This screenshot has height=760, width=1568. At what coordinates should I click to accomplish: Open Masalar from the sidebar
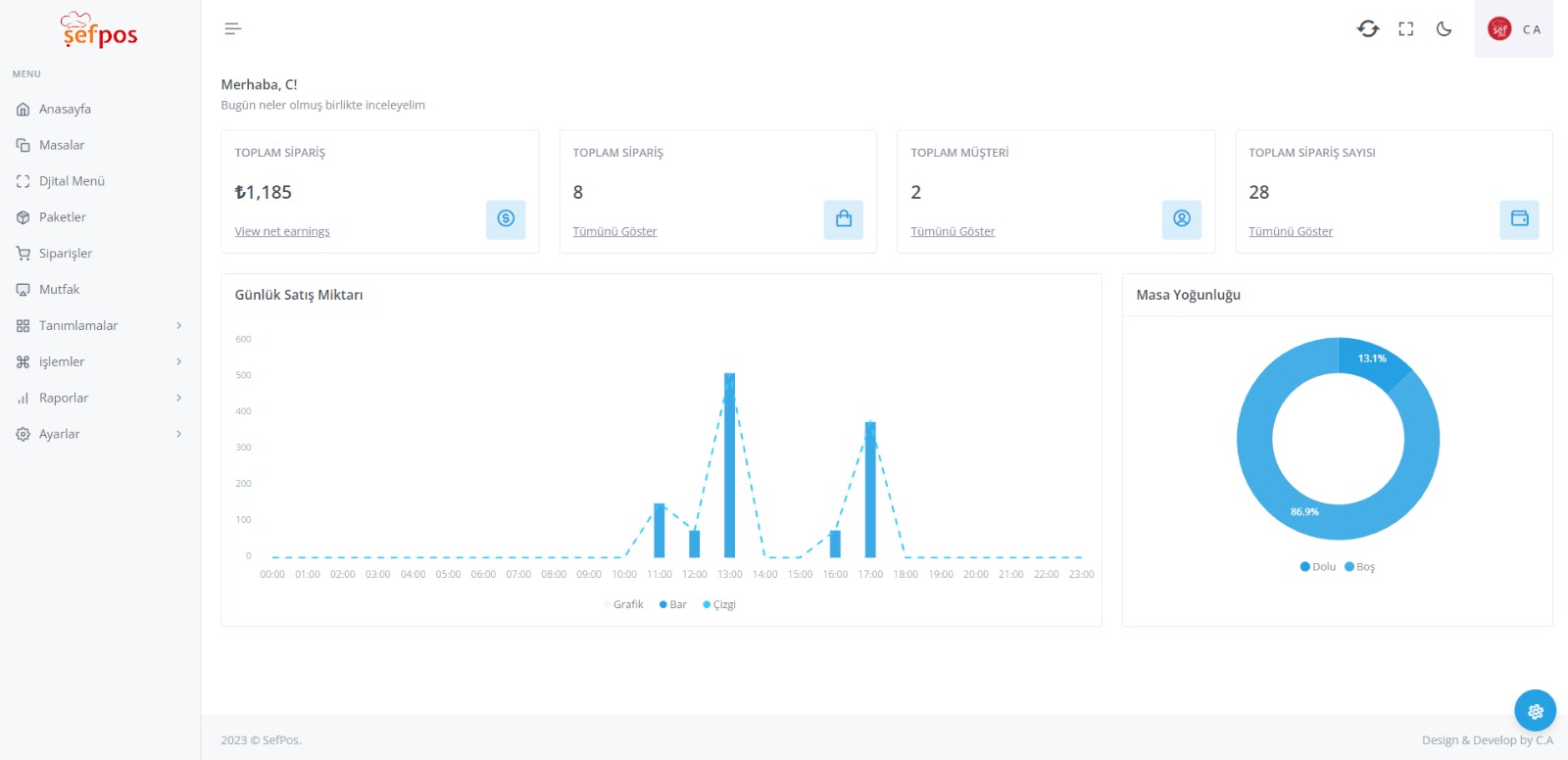pyautogui.click(x=62, y=145)
